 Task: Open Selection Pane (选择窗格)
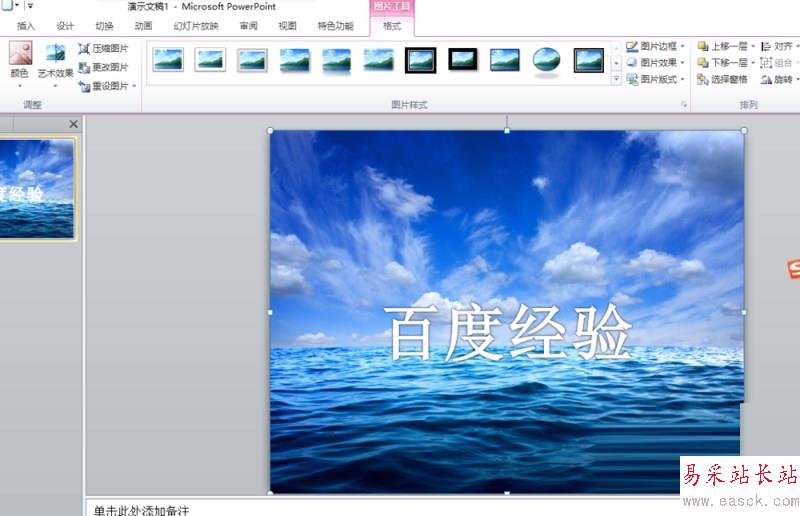click(x=722, y=79)
